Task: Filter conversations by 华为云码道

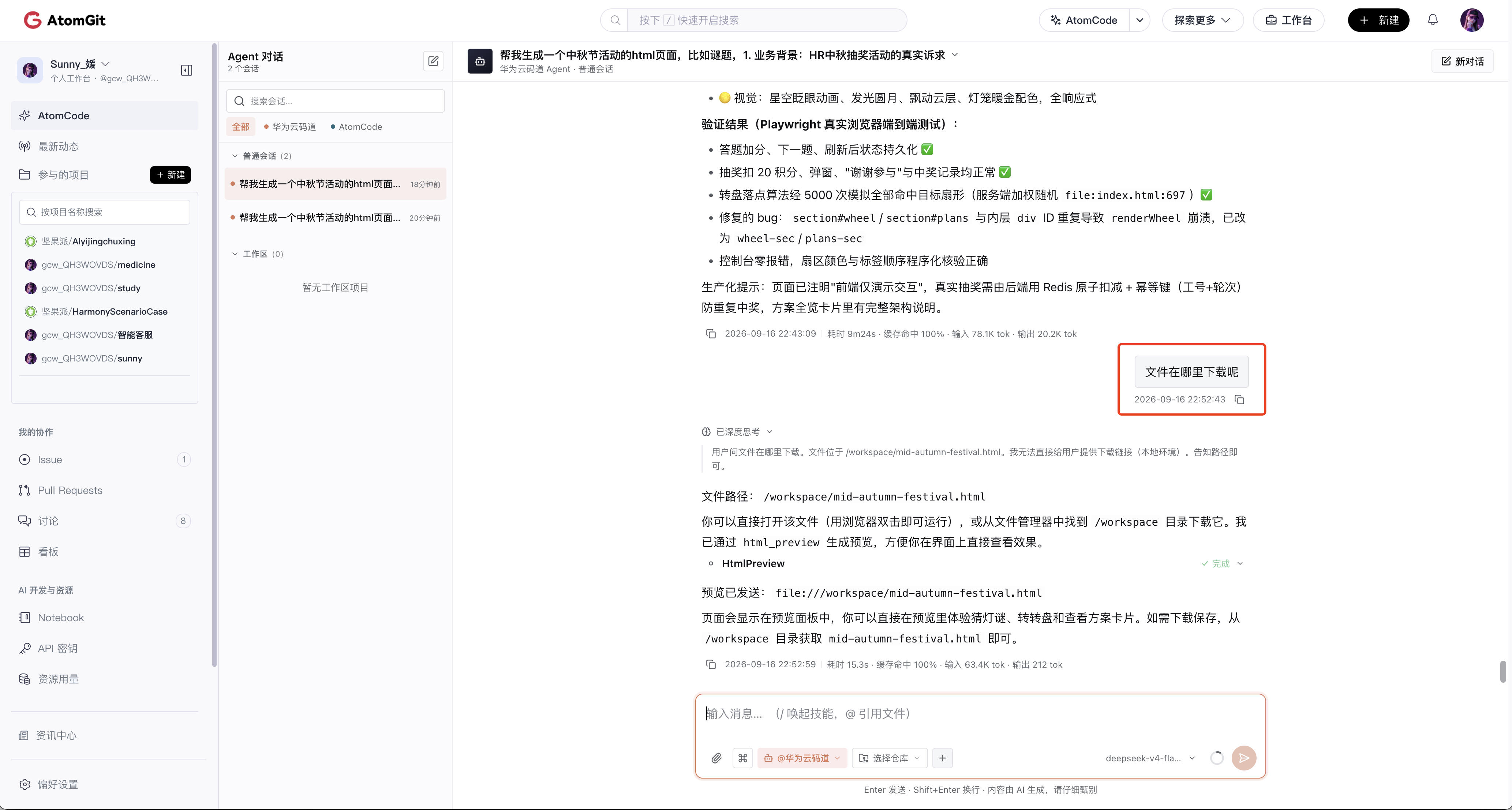Action: click(290, 127)
